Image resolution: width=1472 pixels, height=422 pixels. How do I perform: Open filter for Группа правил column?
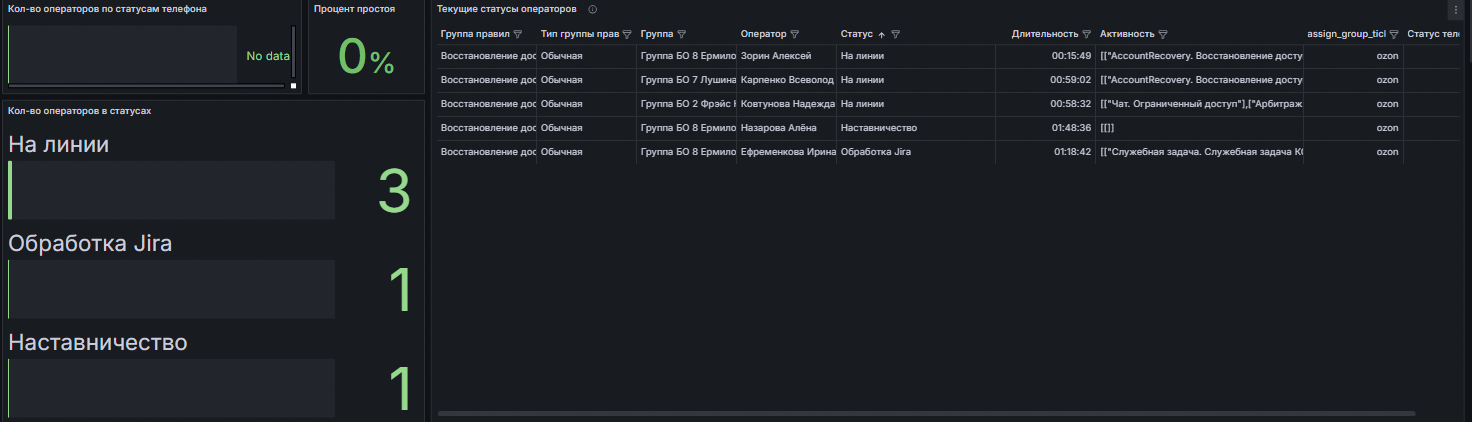(x=517, y=34)
